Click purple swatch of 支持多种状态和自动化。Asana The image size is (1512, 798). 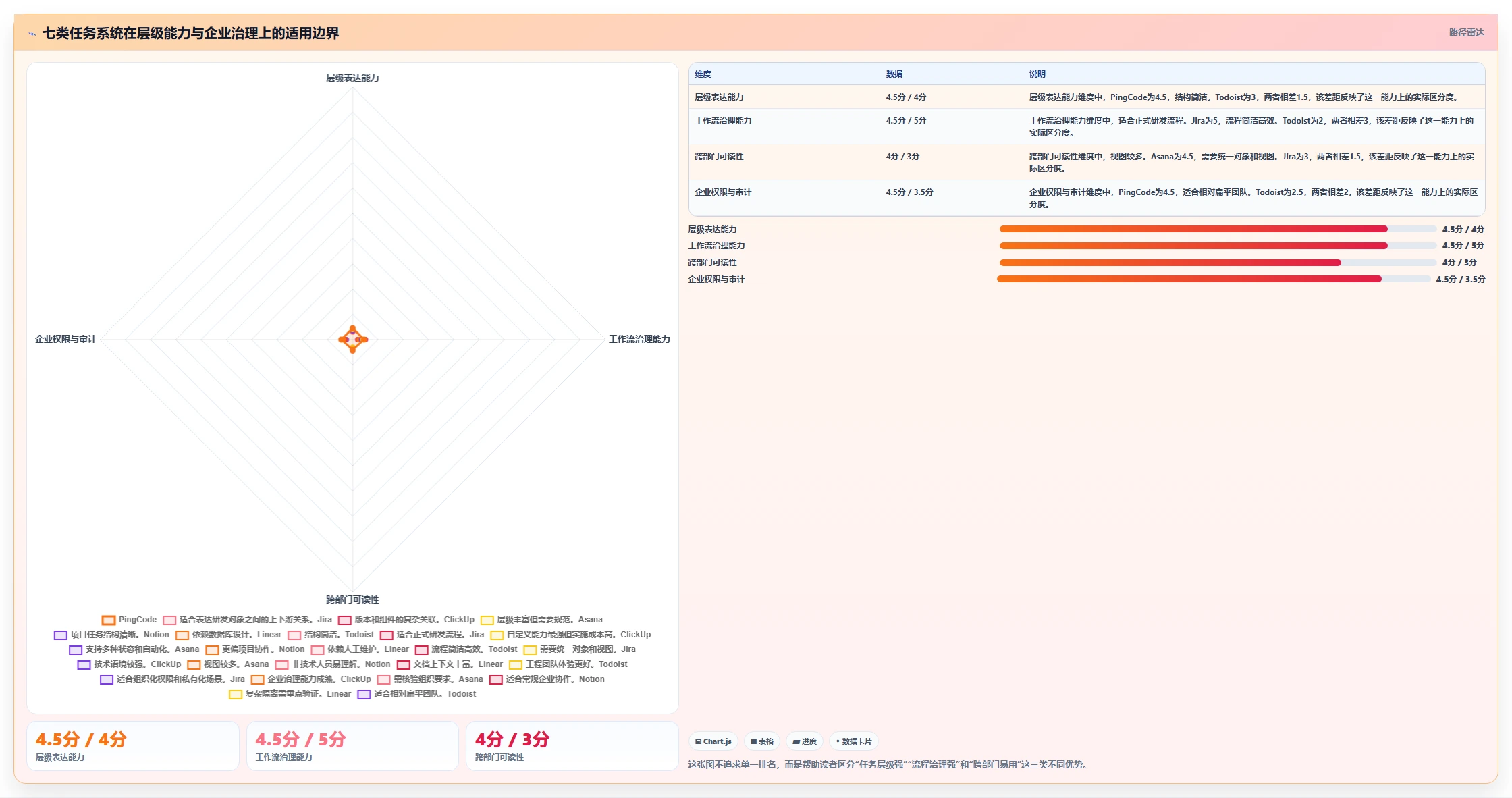(76, 649)
